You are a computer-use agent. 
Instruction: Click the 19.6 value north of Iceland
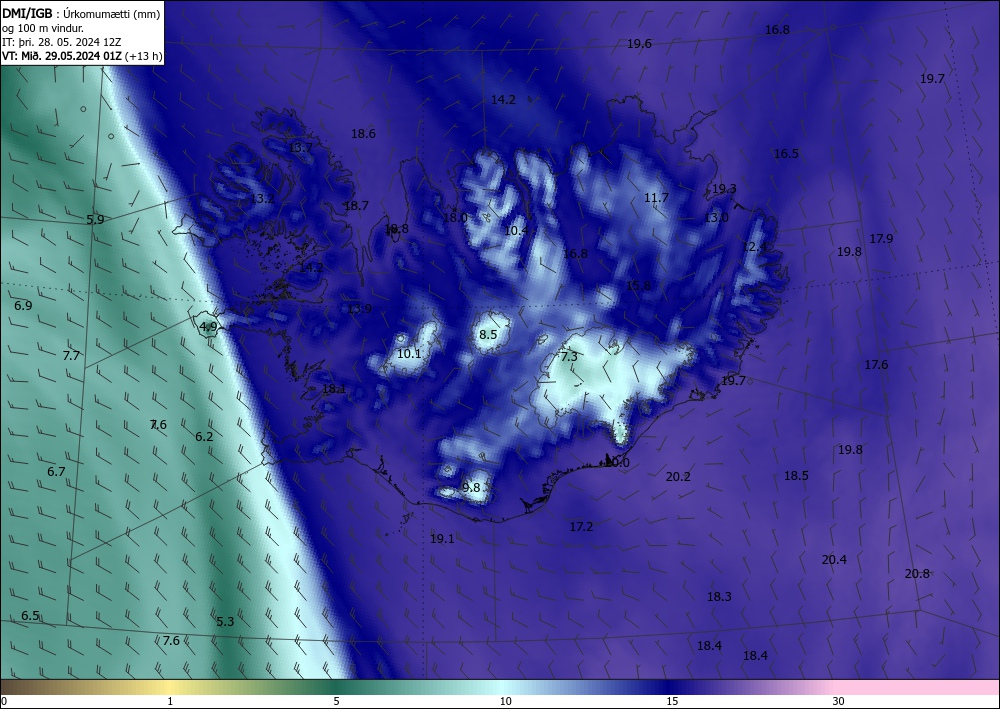[x=639, y=43]
